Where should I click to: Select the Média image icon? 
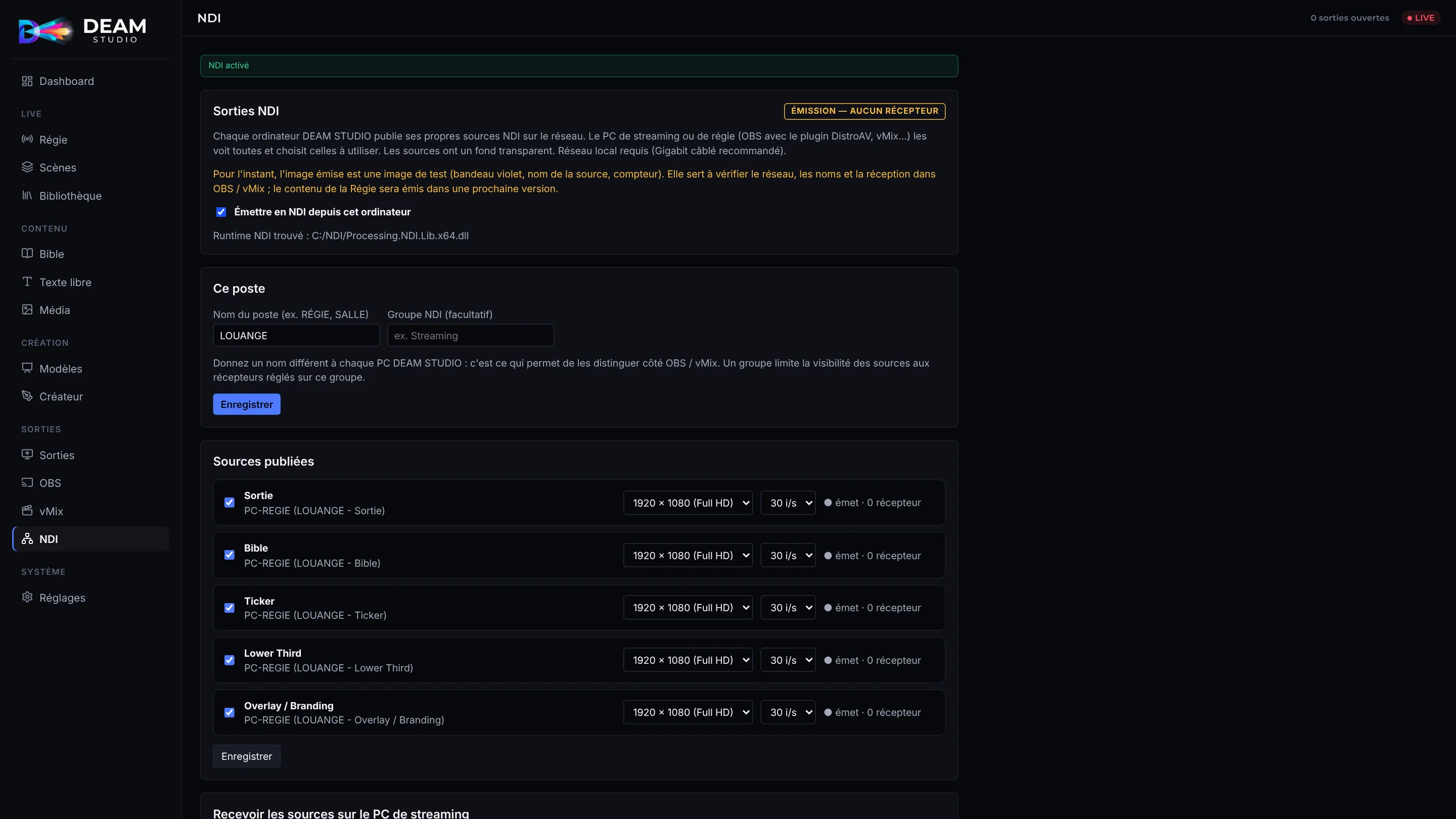pos(27,309)
